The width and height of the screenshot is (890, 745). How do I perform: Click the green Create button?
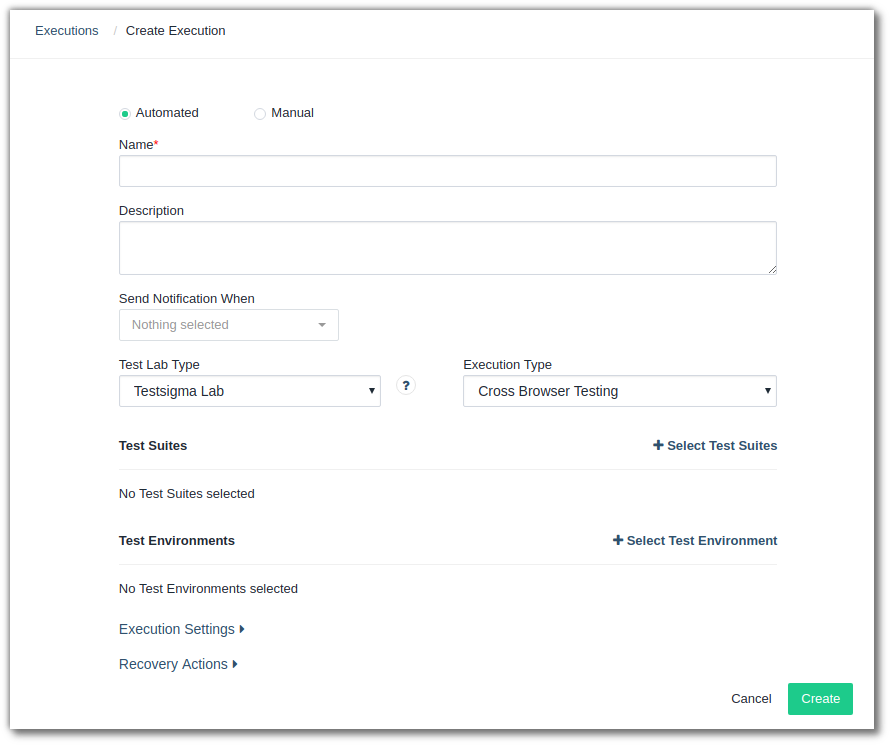pos(820,698)
